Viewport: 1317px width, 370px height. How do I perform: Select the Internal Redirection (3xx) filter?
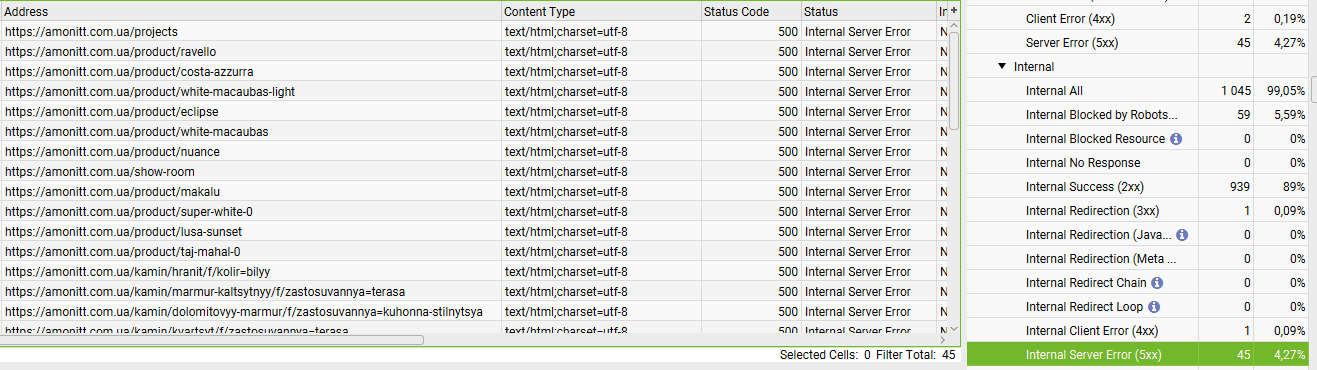coord(1137,211)
